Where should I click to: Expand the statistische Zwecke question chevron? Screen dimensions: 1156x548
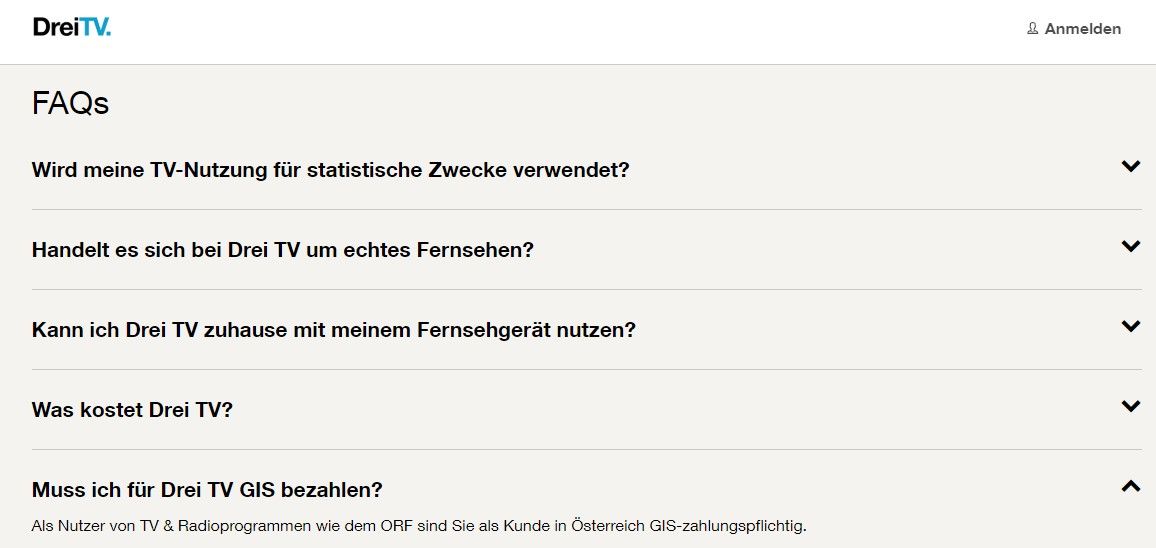click(1131, 167)
